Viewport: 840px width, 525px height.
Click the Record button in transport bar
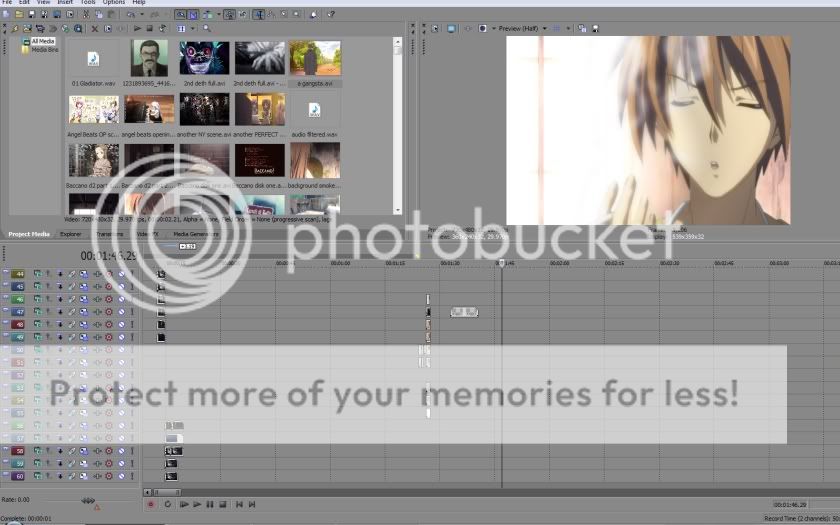(x=151, y=504)
